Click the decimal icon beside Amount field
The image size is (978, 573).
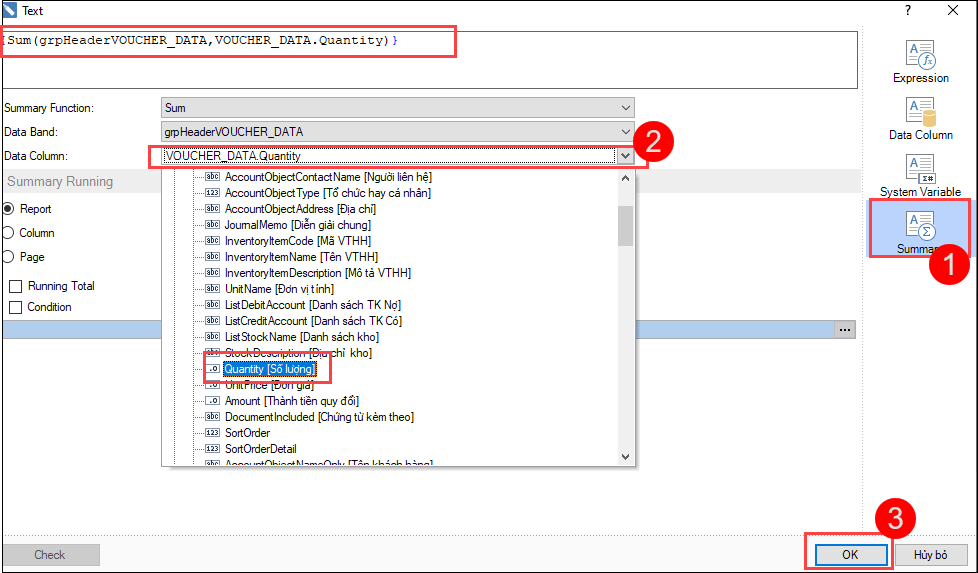click(x=212, y=401)
